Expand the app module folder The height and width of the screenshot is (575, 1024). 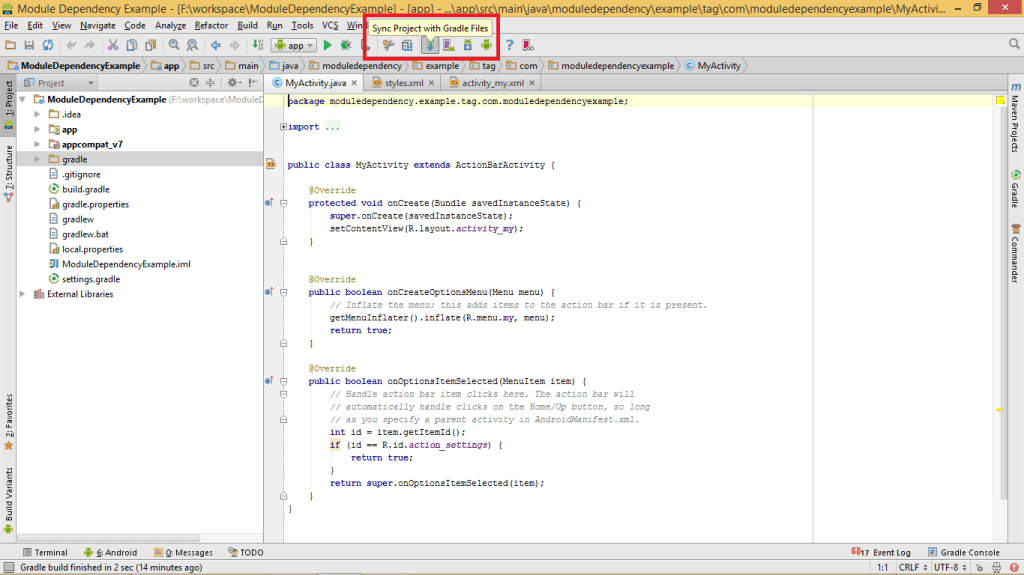click(37, 129)
